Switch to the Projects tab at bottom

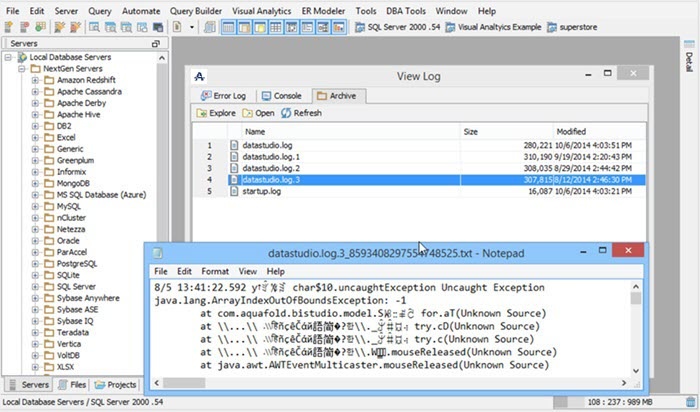coord(116,385)
